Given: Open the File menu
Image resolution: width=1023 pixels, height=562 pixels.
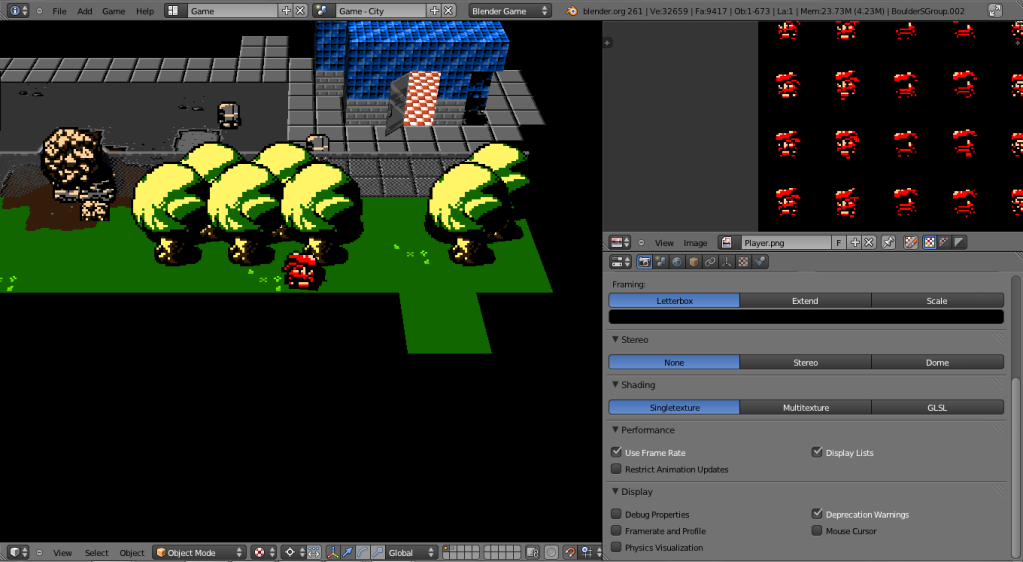Looking at the screenshot, I should pos(59,11).
